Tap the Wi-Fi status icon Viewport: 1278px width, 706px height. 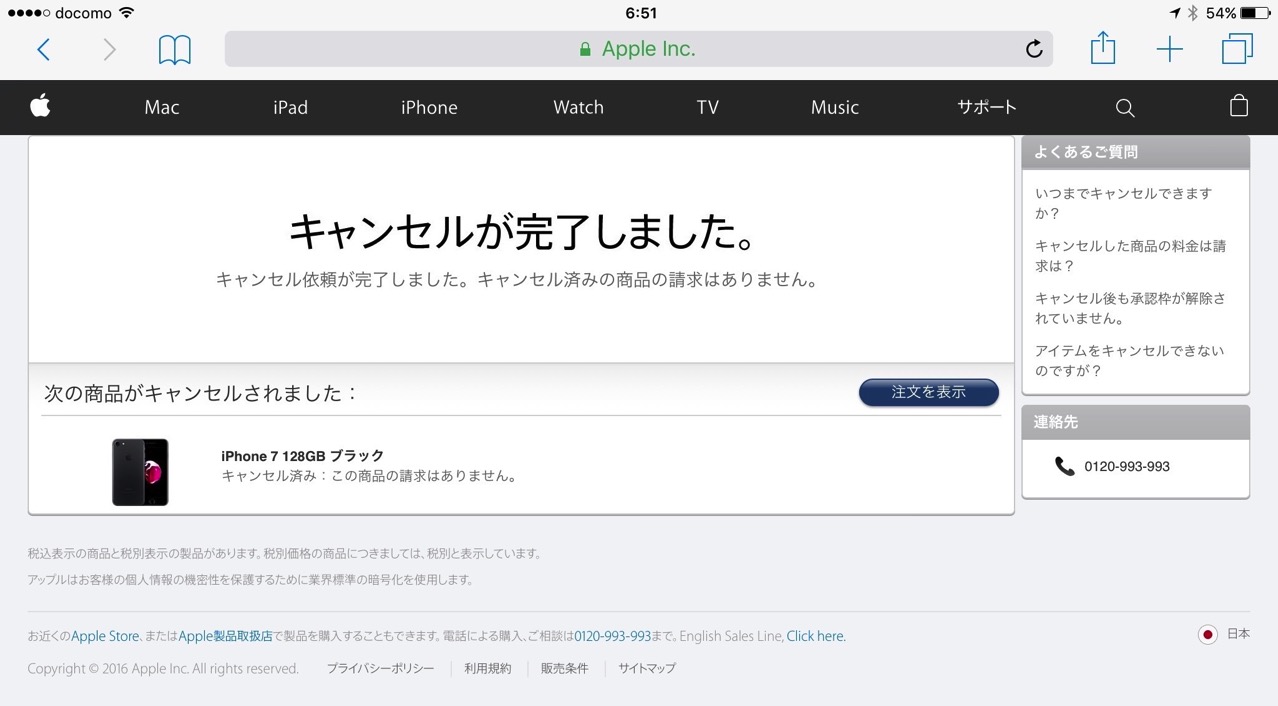click(126, 13)
